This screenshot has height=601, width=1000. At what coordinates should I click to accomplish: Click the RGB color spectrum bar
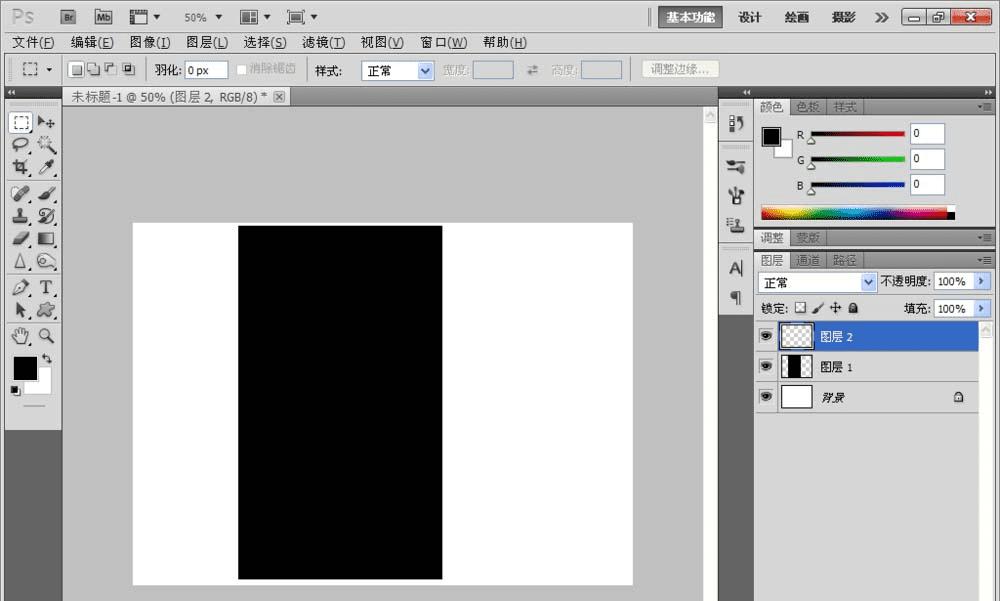[x=856, y=212]
